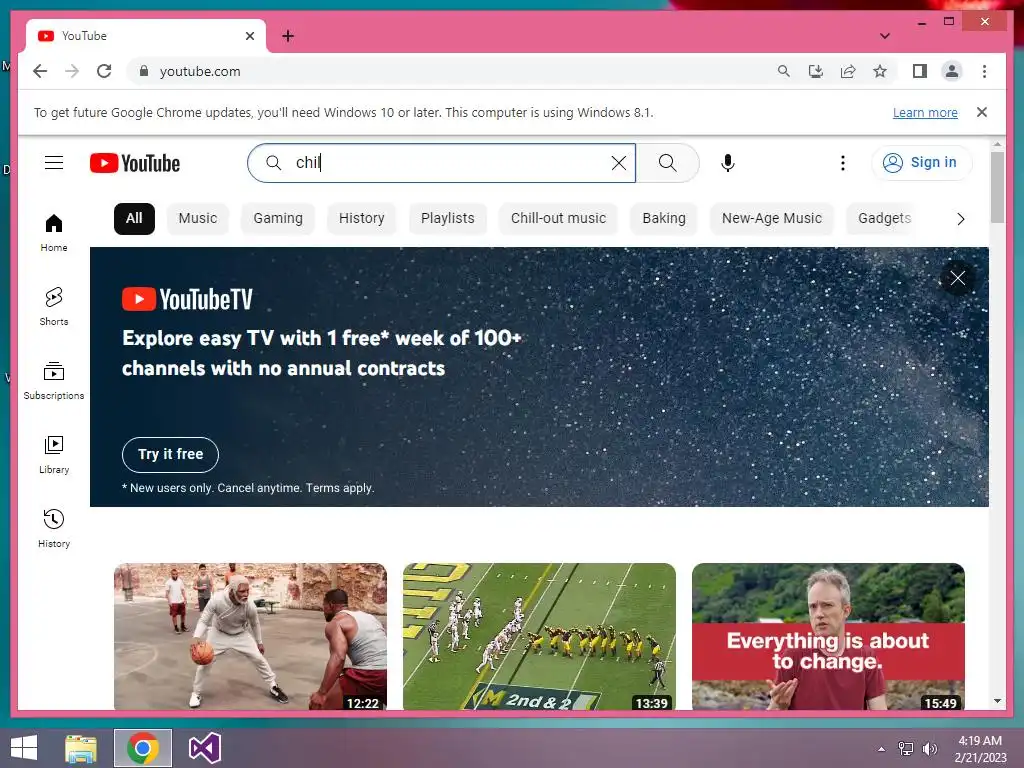Select the Playlists chip
Image resolution: width=1024 pixels, height=768 pixels.
[x=447, y=218]
